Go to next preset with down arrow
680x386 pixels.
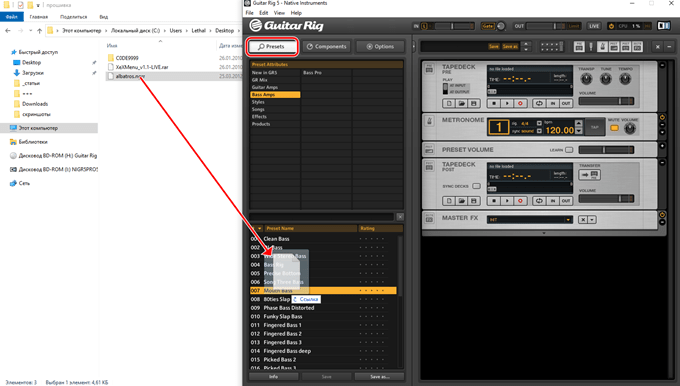tap(526, 49)
